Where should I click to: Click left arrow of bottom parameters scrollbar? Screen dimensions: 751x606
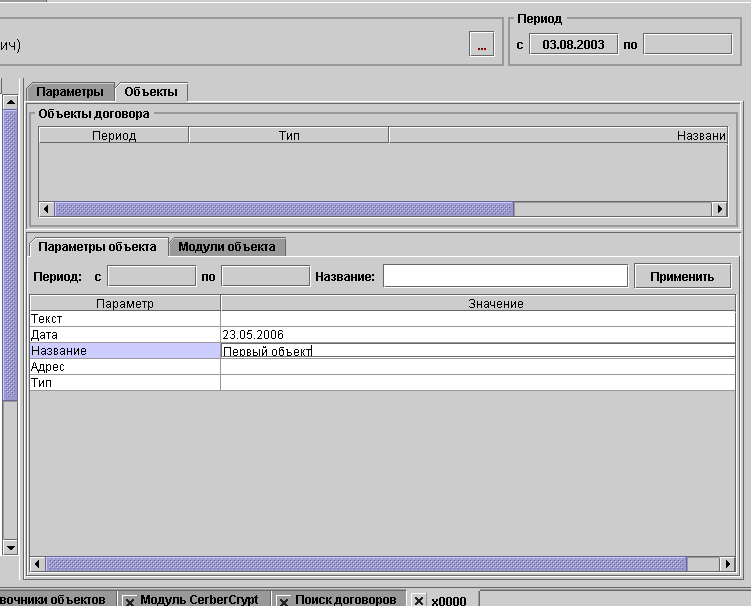click(38, 564)
